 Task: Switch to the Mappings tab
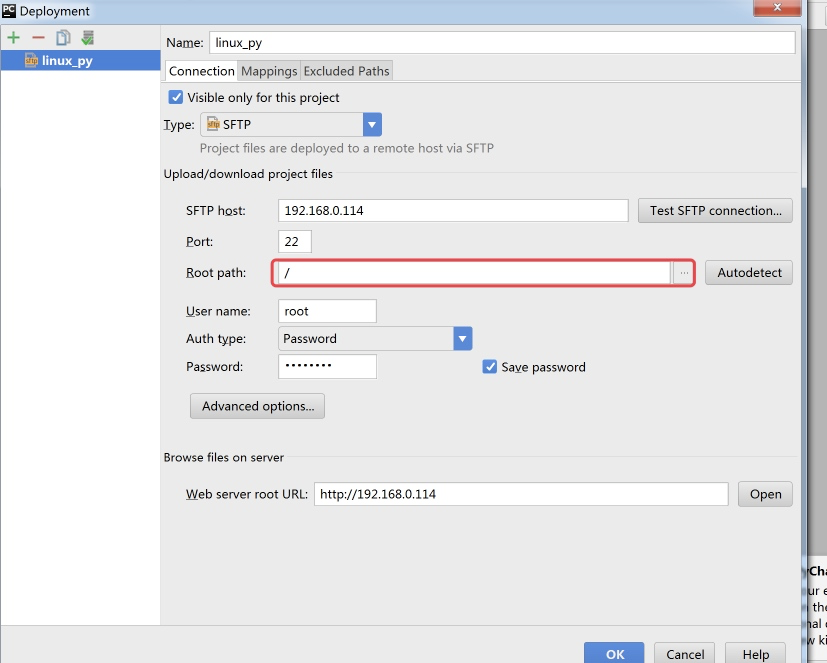click(269, 71)
